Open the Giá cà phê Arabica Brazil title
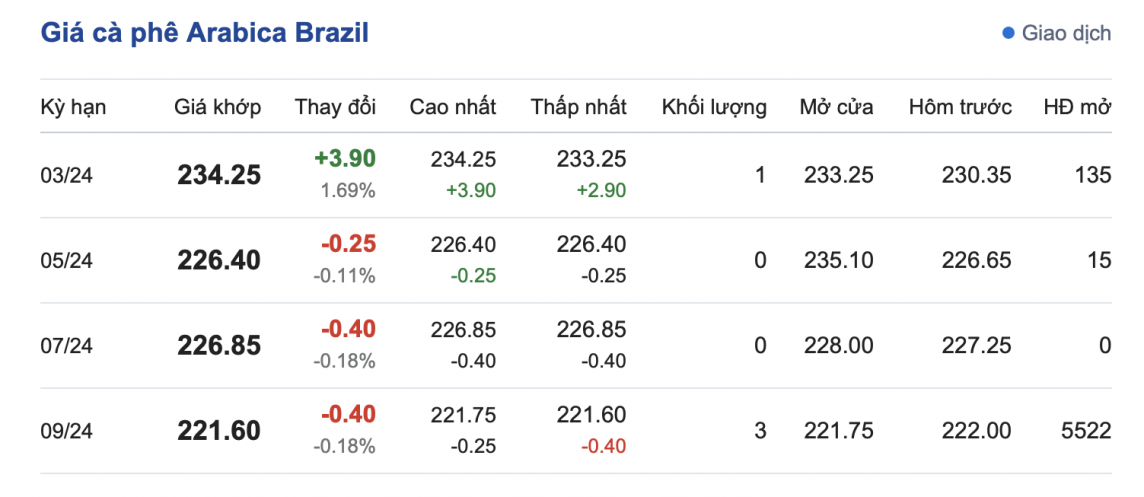 (x=205, y=33)
